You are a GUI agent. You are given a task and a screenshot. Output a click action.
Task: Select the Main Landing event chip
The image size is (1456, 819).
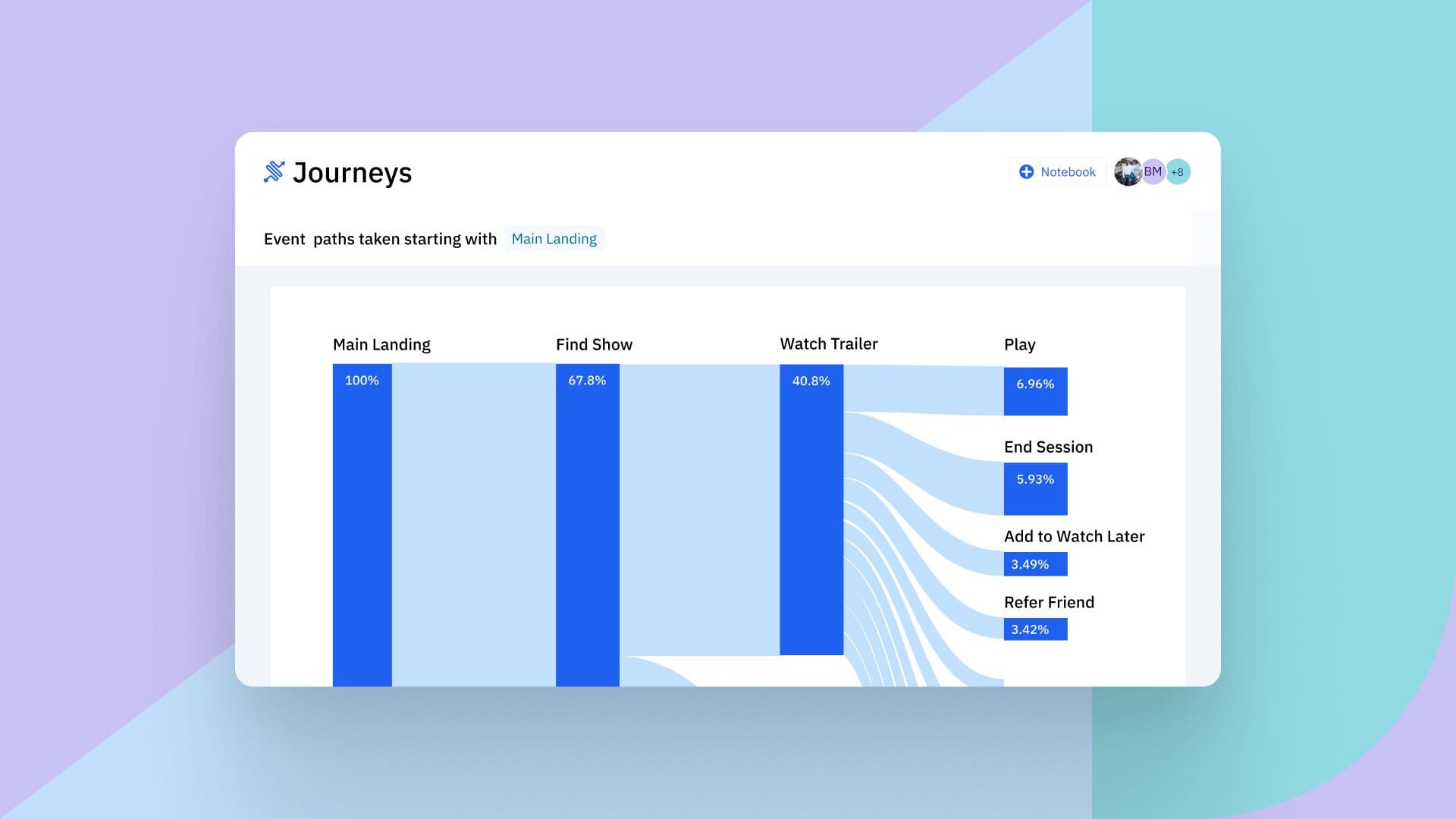pyautogui.click(x=554, y=239)
